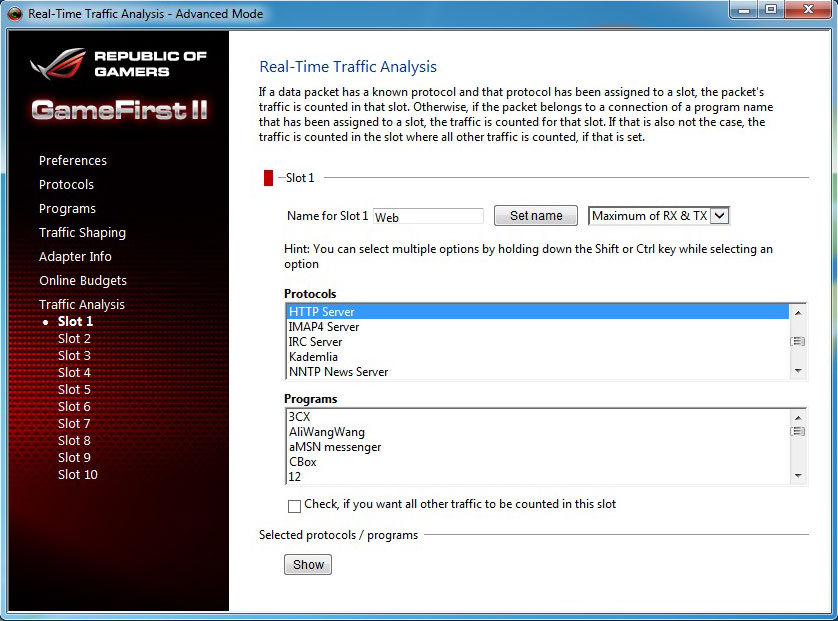Open Online Budgets in the sidebar
Screen dimensions: 838x621
tap(83, 281)
